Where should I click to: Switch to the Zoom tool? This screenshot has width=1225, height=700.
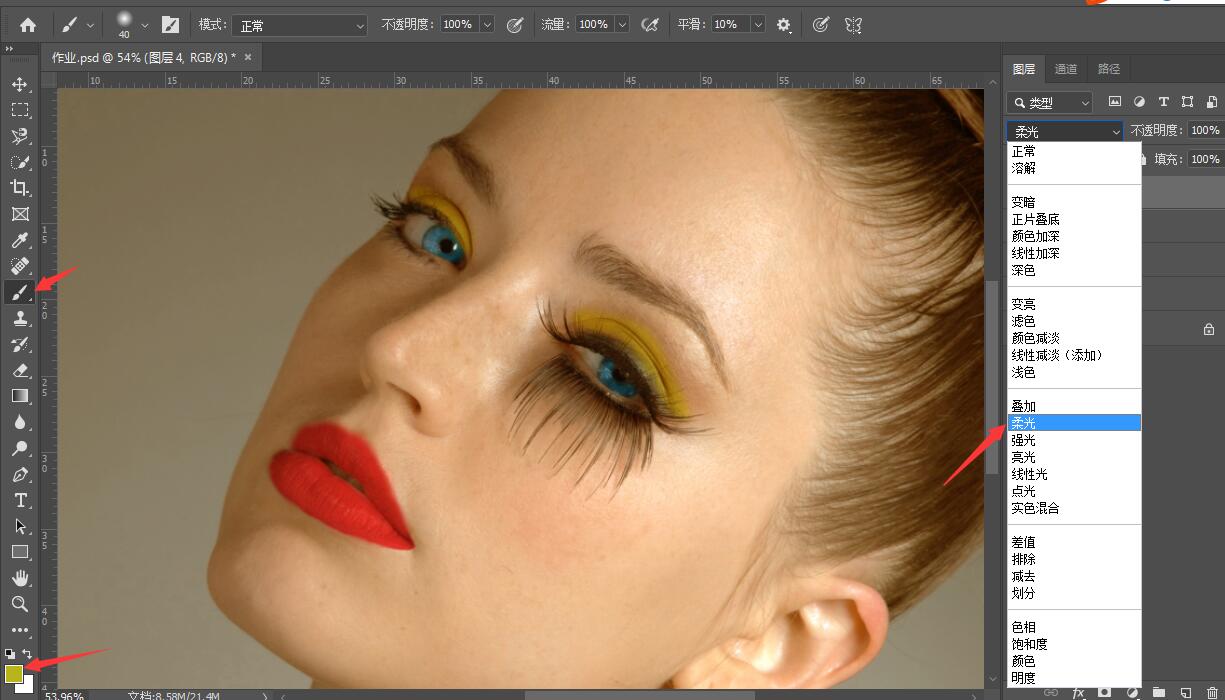20,604
